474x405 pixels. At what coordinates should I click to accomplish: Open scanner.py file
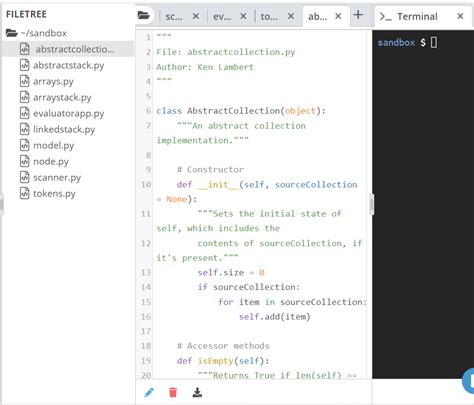57,177
